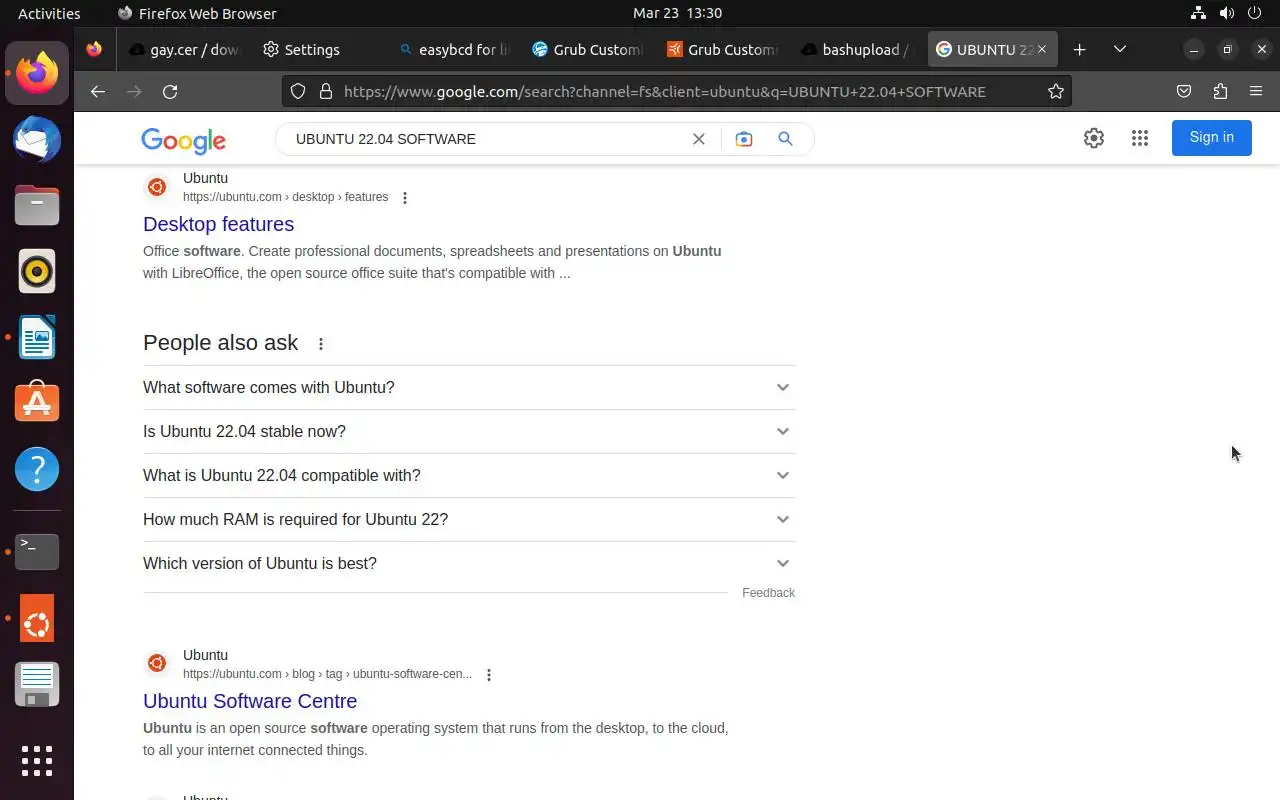Open Firefox from the dock
This screenshot has height=800, width=1280.
[37, 73]
